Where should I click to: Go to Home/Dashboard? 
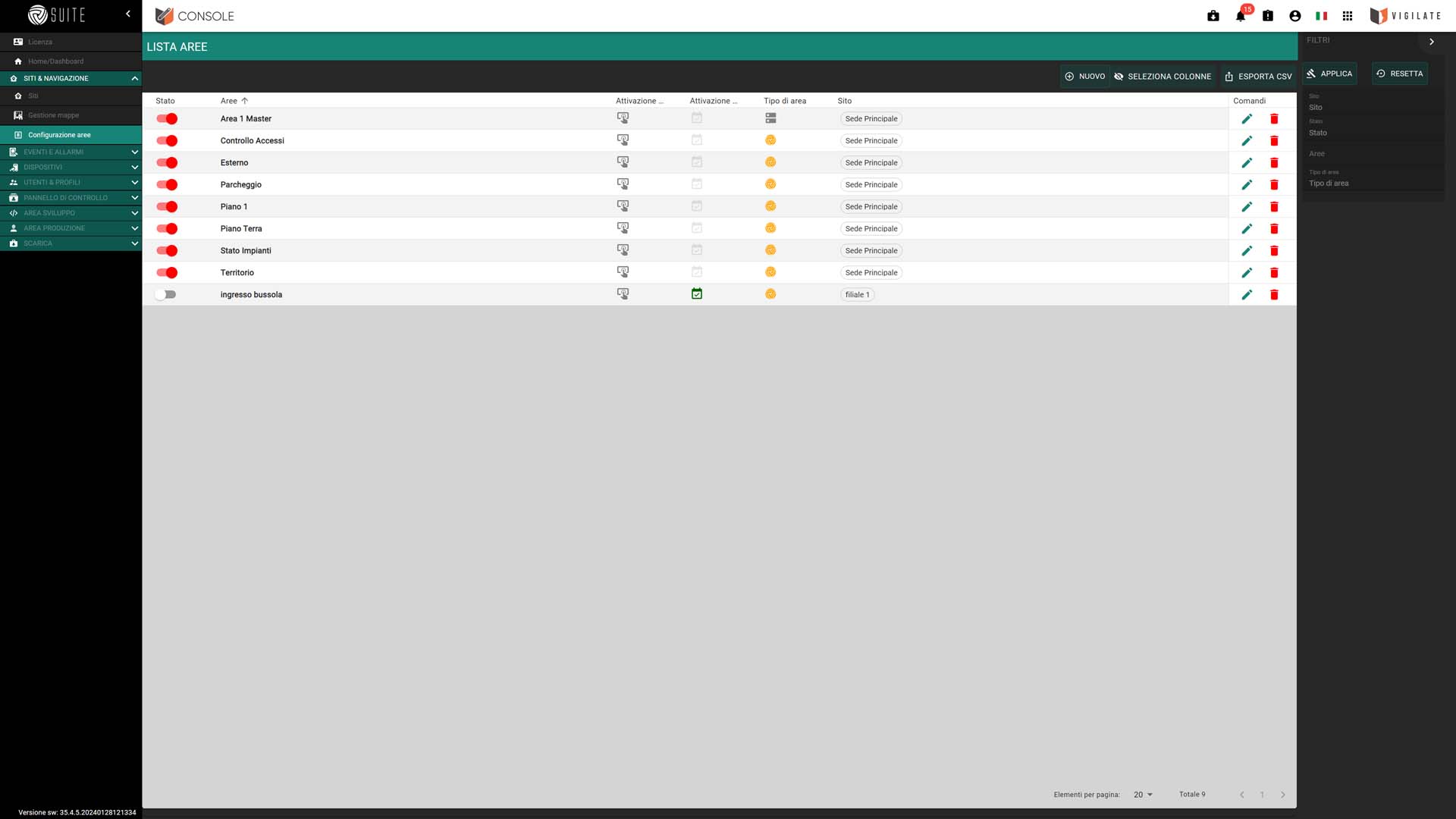[x=71, y=61]
